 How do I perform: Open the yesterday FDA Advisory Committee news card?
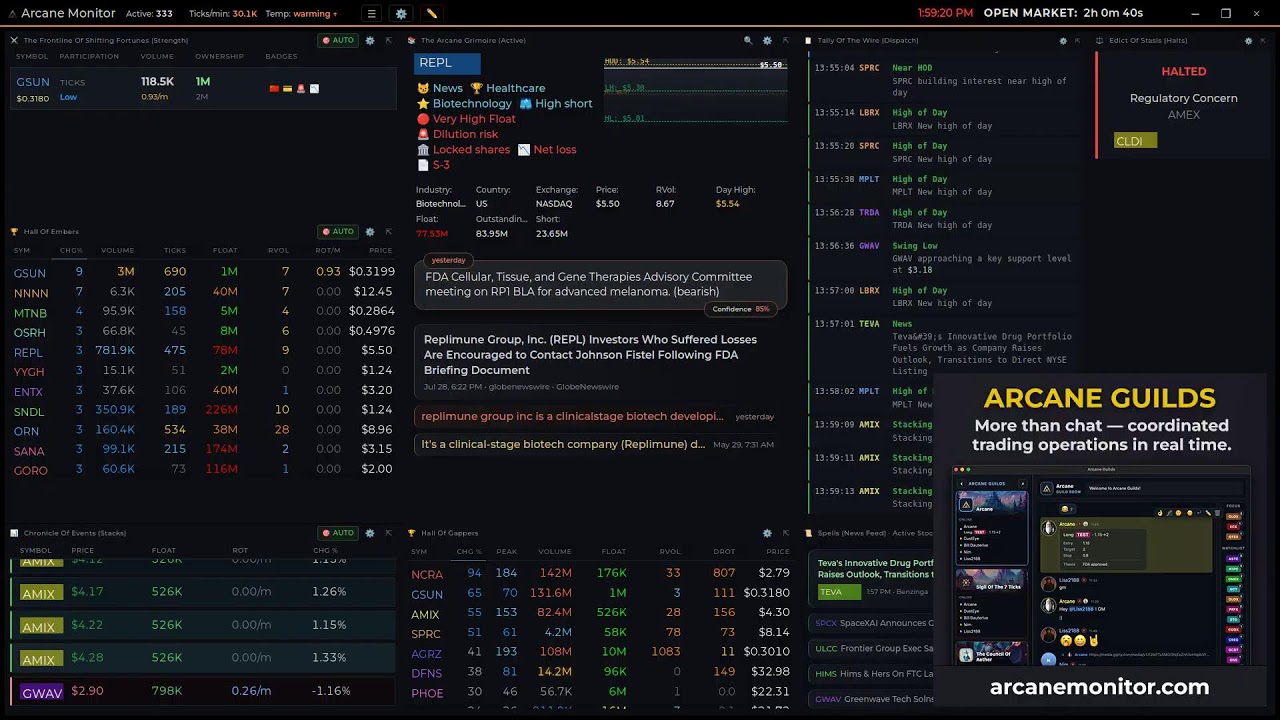tap(600, 285)
